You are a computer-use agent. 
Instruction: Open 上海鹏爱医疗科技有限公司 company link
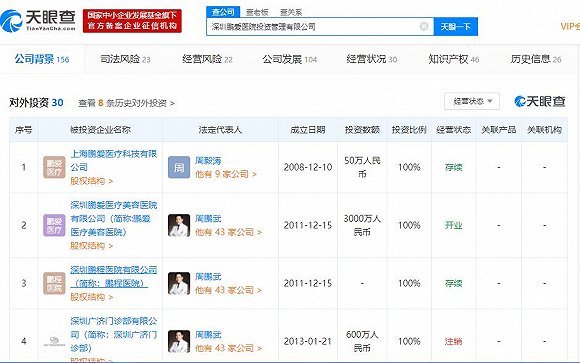coord(114,160)
